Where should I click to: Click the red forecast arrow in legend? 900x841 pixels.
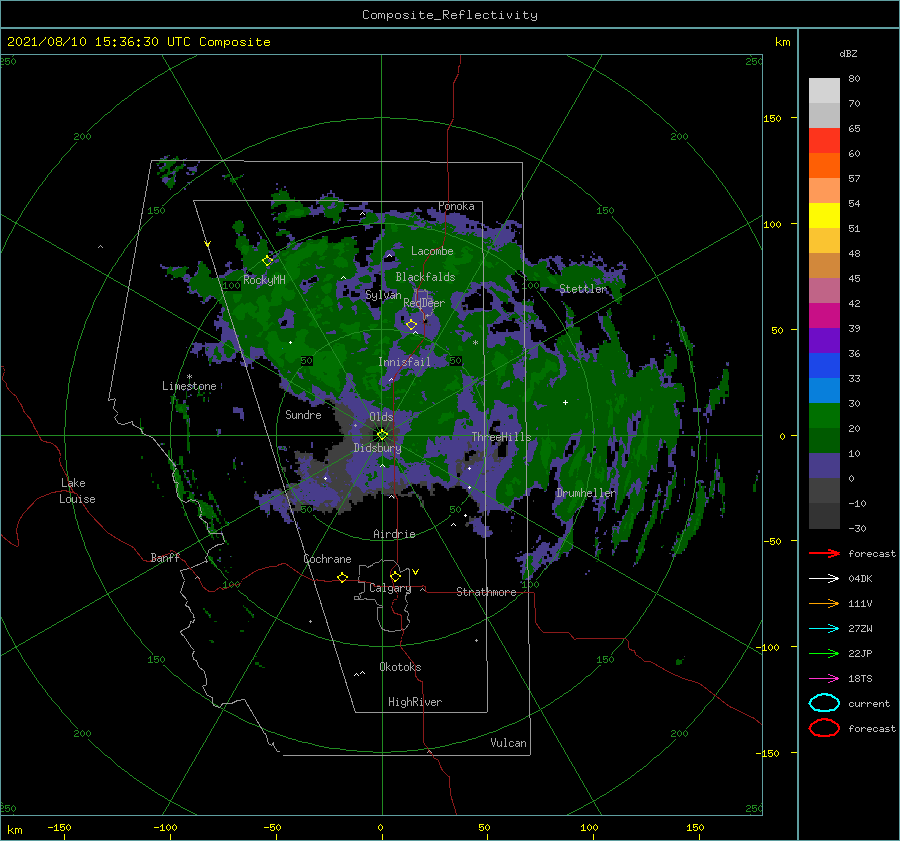point(824,553)
